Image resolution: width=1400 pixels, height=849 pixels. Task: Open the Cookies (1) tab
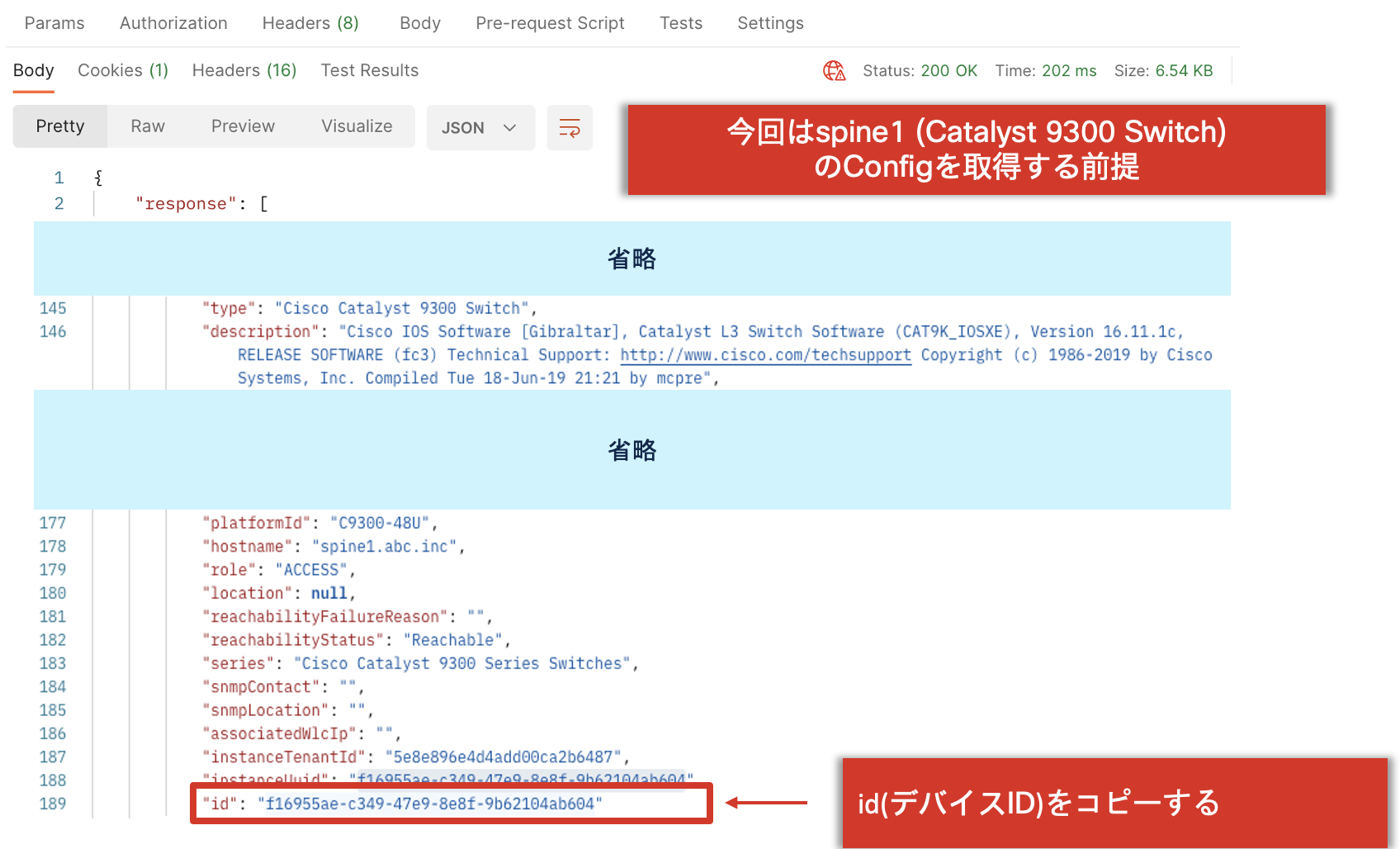123,71
